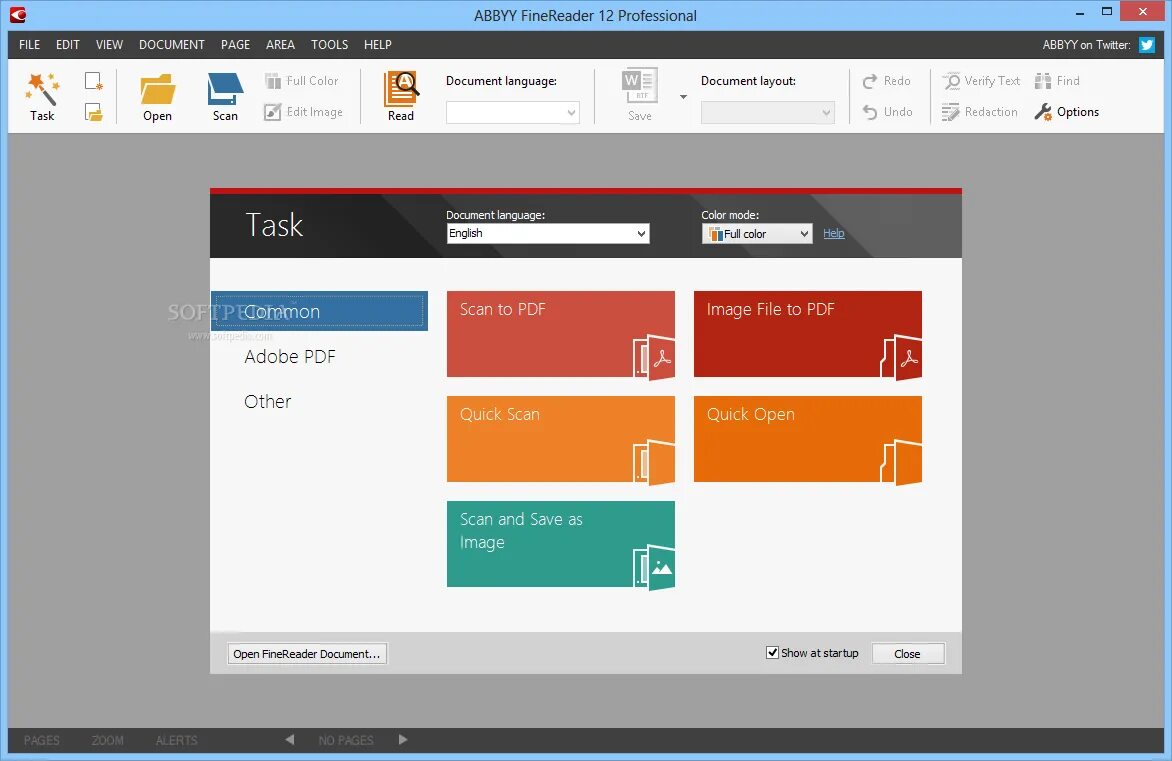The height and width of the screenshot is (761, 1172).
Task: Click the Verify Text tool
Action: (981, 81)
